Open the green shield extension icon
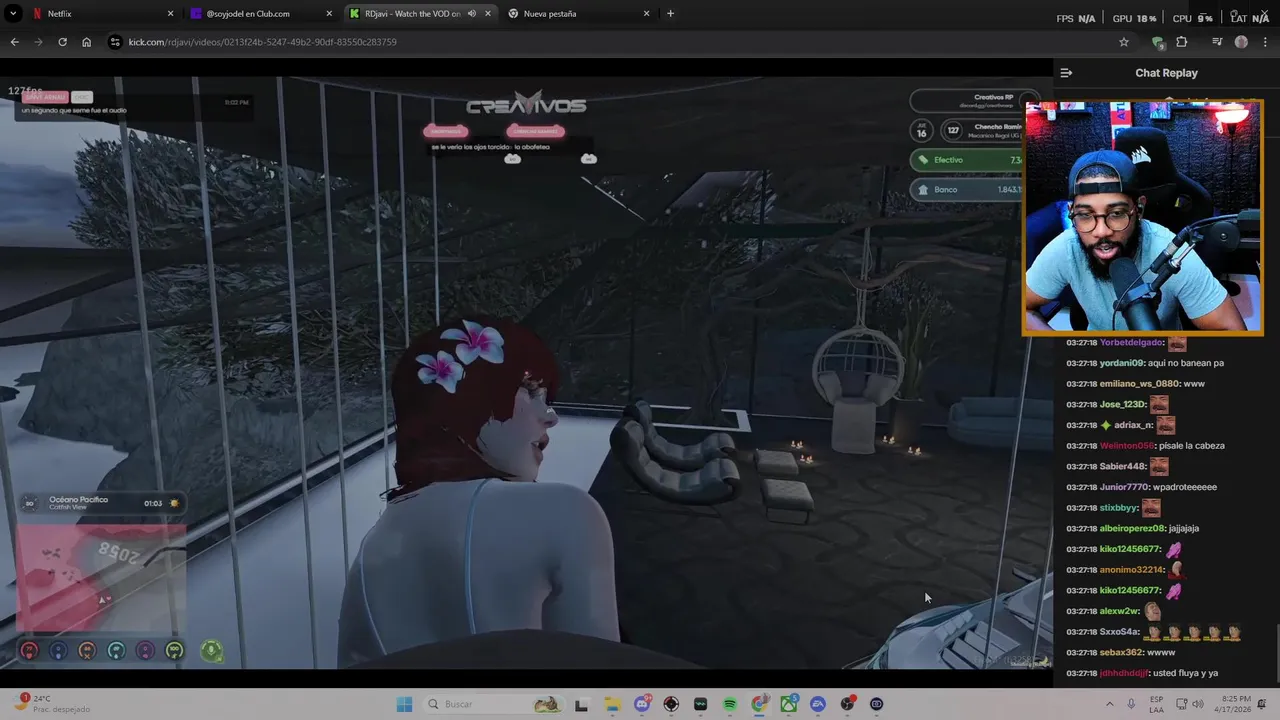 (x=1157, y=42)
